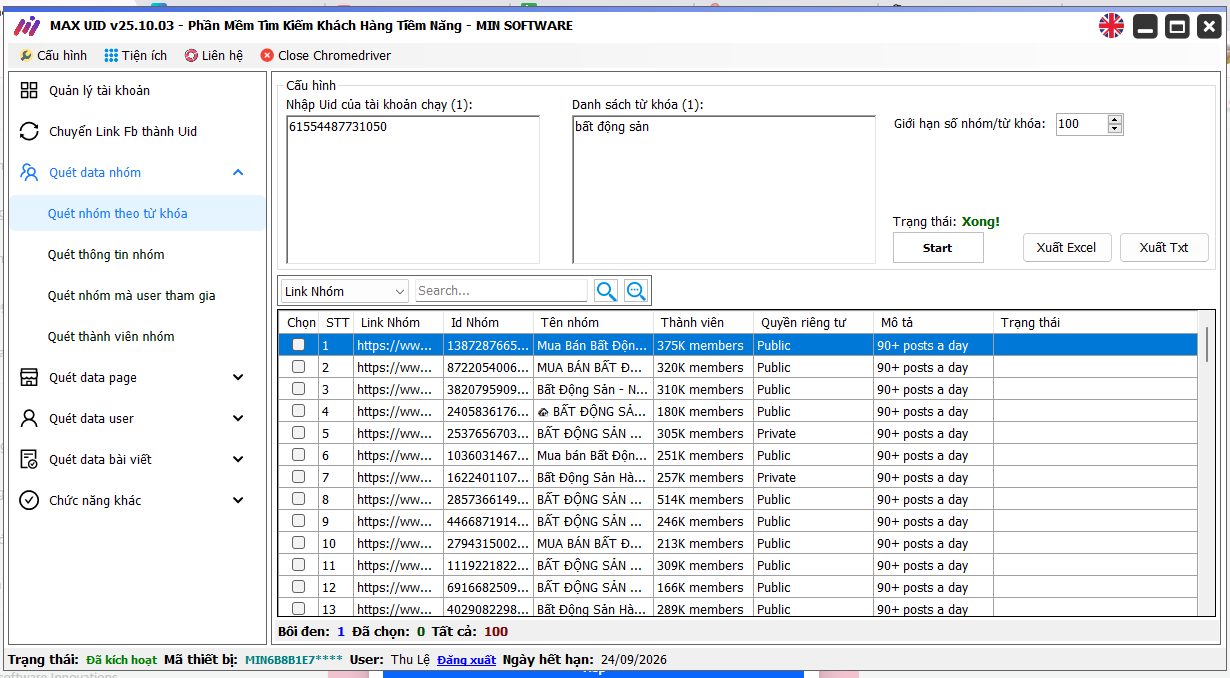Viewport: 1230px width, 678px height.
Task: Tick the checkbox for row 2
Action: pos(298,367)
